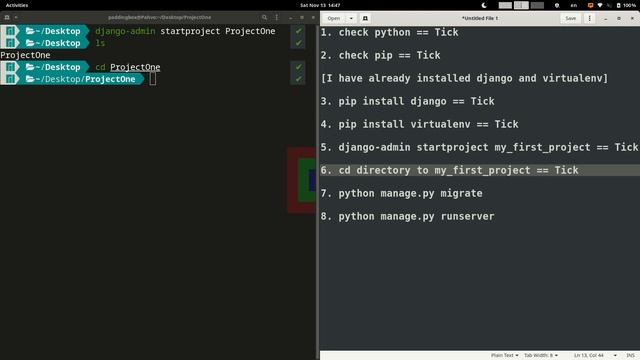Click green checkmark beside cd ProjectOne command

coord(298,67)
